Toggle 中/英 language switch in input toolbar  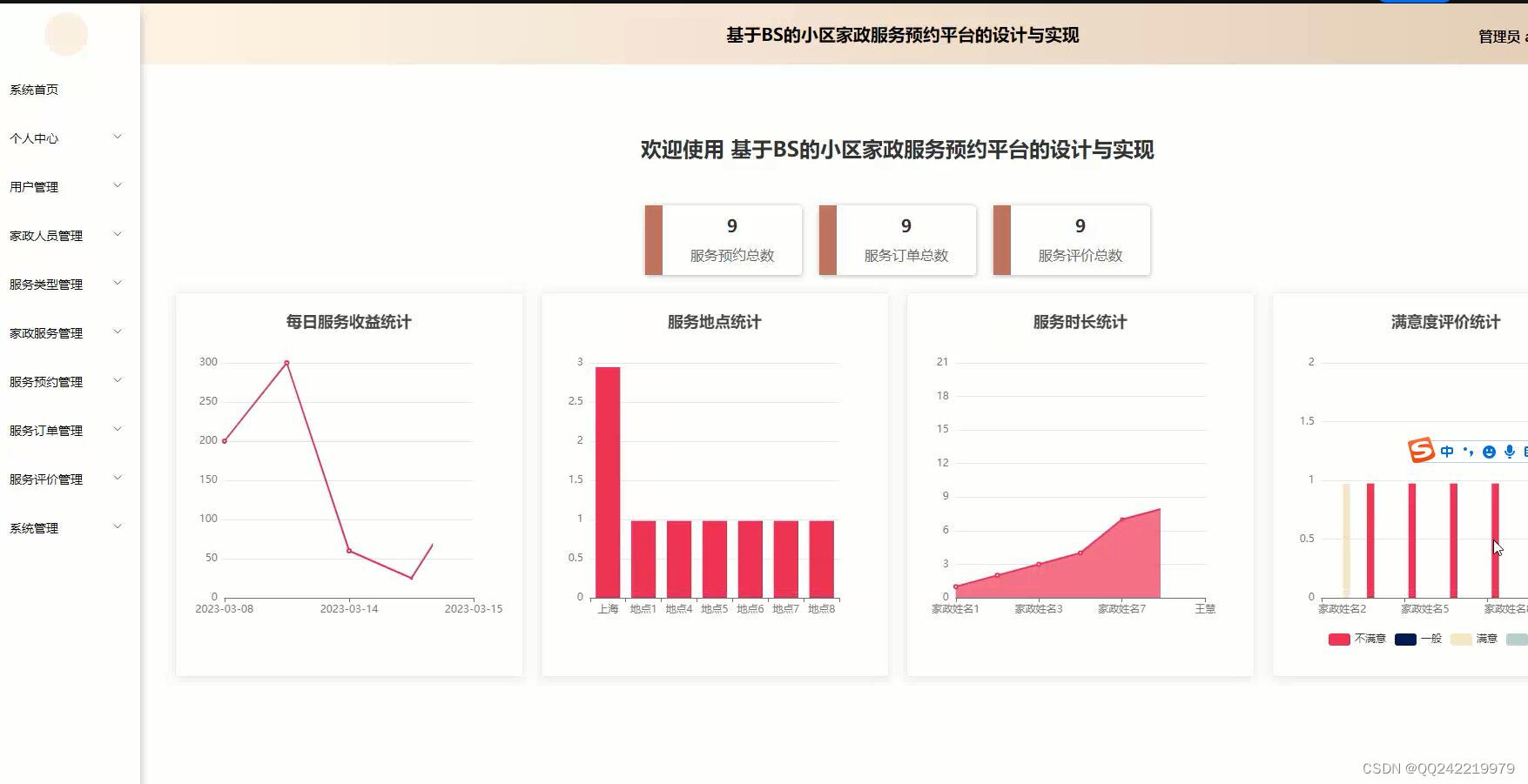point(1446,452)
